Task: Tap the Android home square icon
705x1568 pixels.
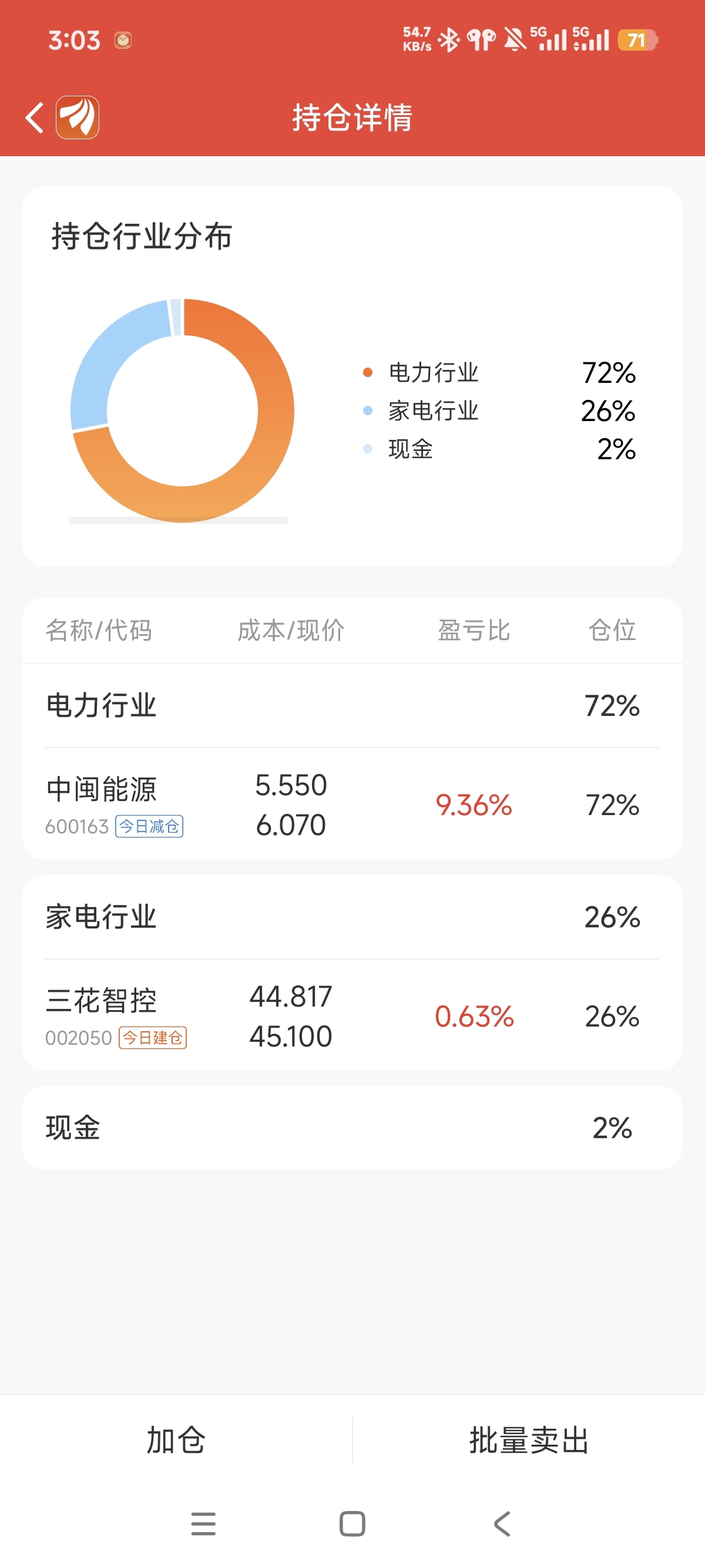Action: tap(352, 1523)
